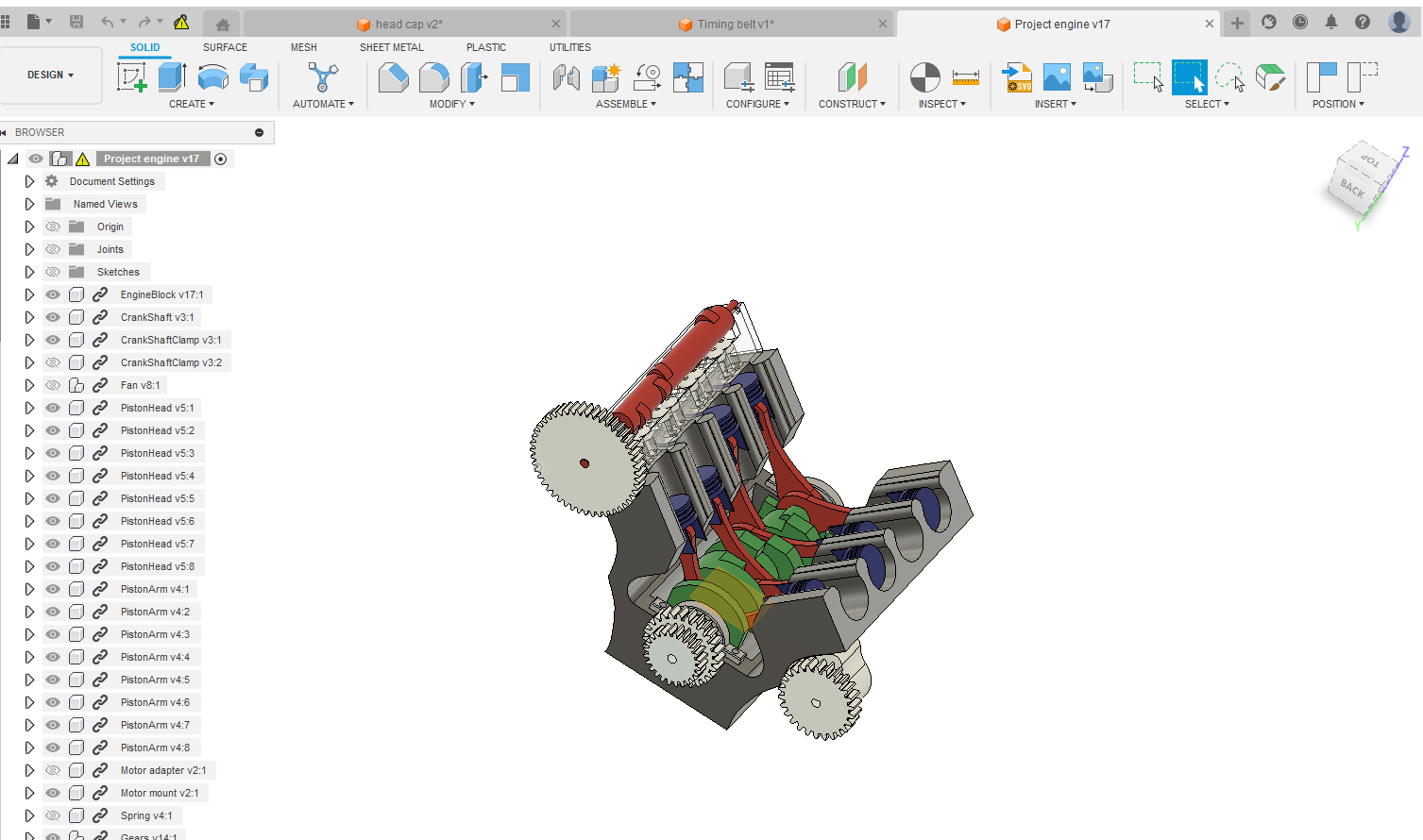Open the MODIFY dropdown menu
This screenshot has width=1423, height=840.
pyautogui.click(x=452, y=104)
